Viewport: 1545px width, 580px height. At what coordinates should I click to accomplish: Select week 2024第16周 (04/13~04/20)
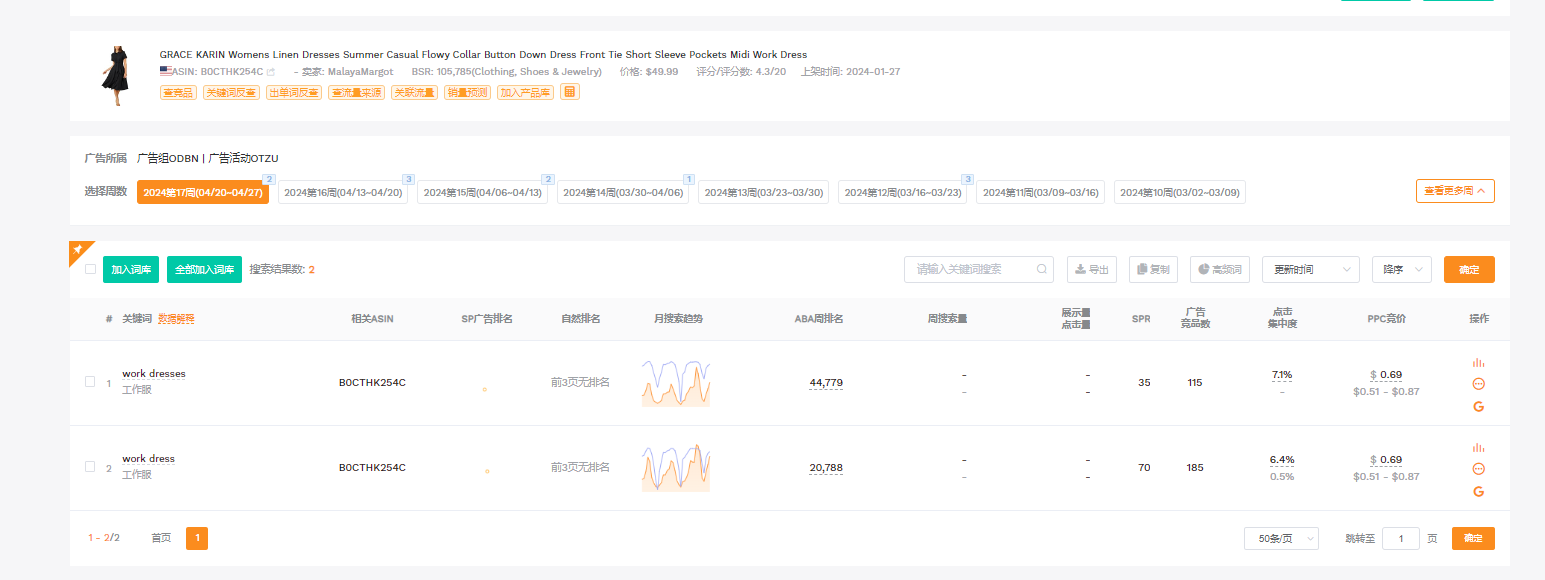(x=343, y=192)
